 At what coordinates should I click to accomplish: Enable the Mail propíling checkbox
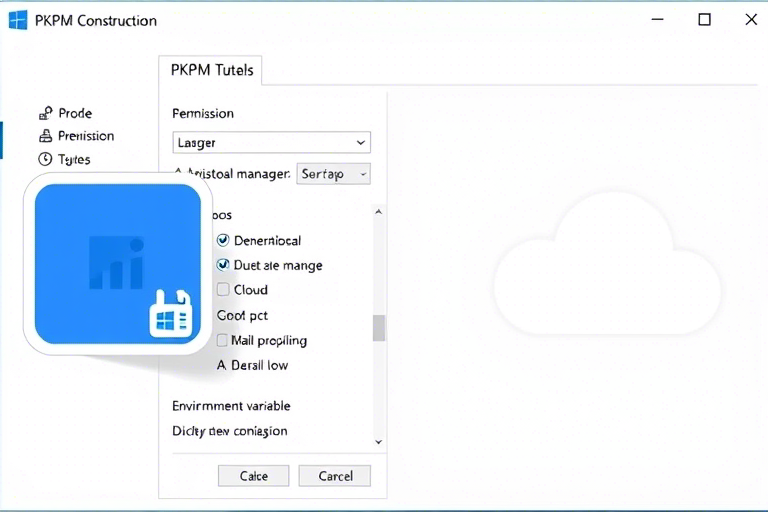[x=222, y=340]
